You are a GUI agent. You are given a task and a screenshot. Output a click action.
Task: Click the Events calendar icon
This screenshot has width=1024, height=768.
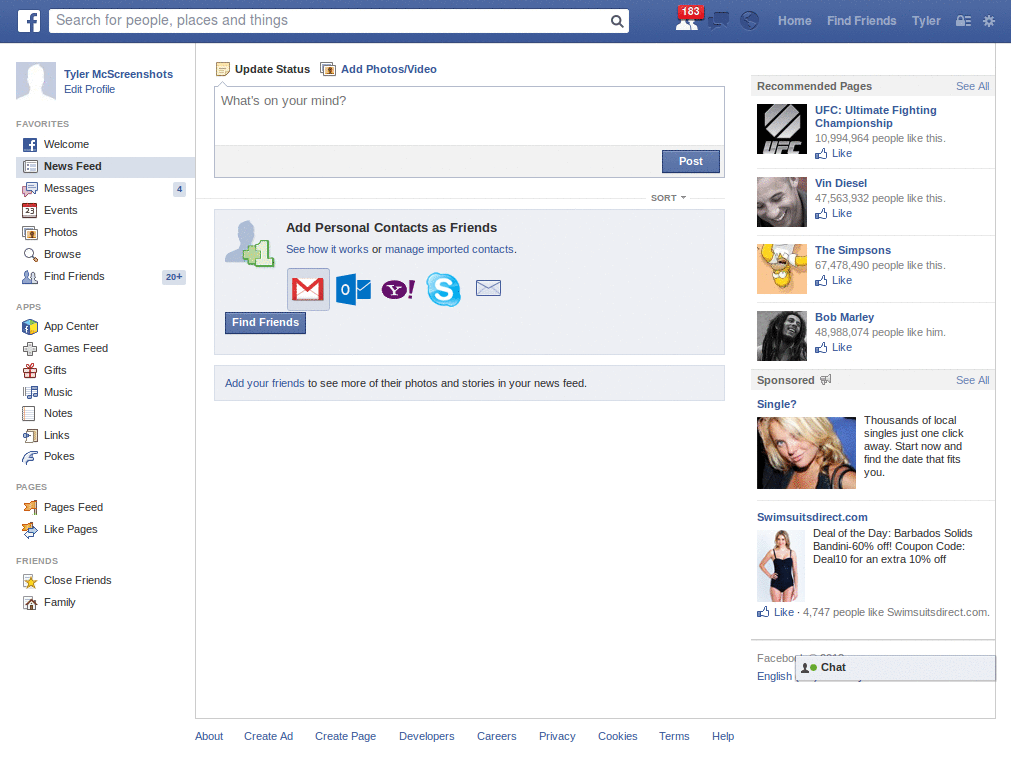point(30,211)
